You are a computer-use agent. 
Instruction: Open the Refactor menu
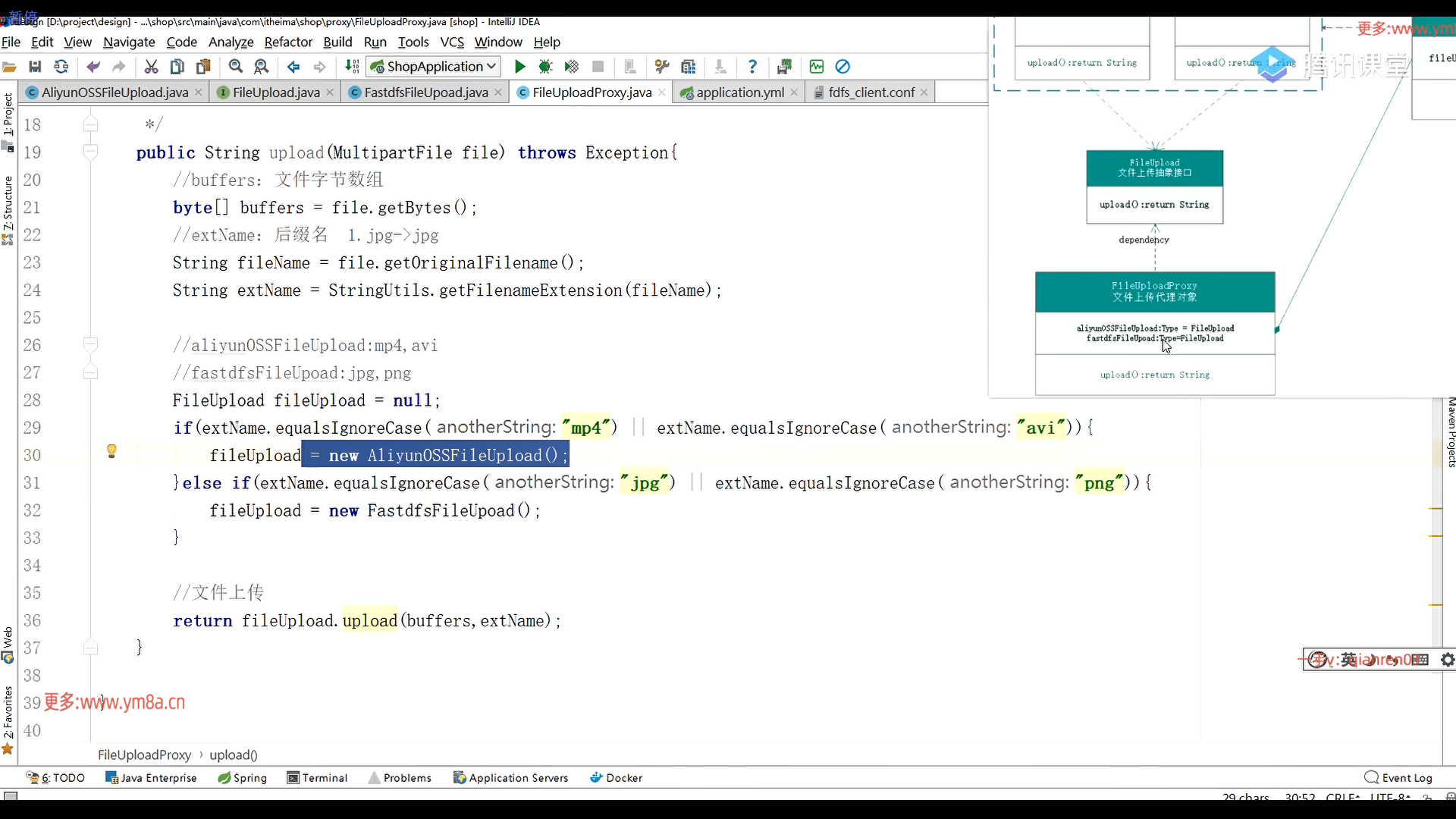coord(288,42)
